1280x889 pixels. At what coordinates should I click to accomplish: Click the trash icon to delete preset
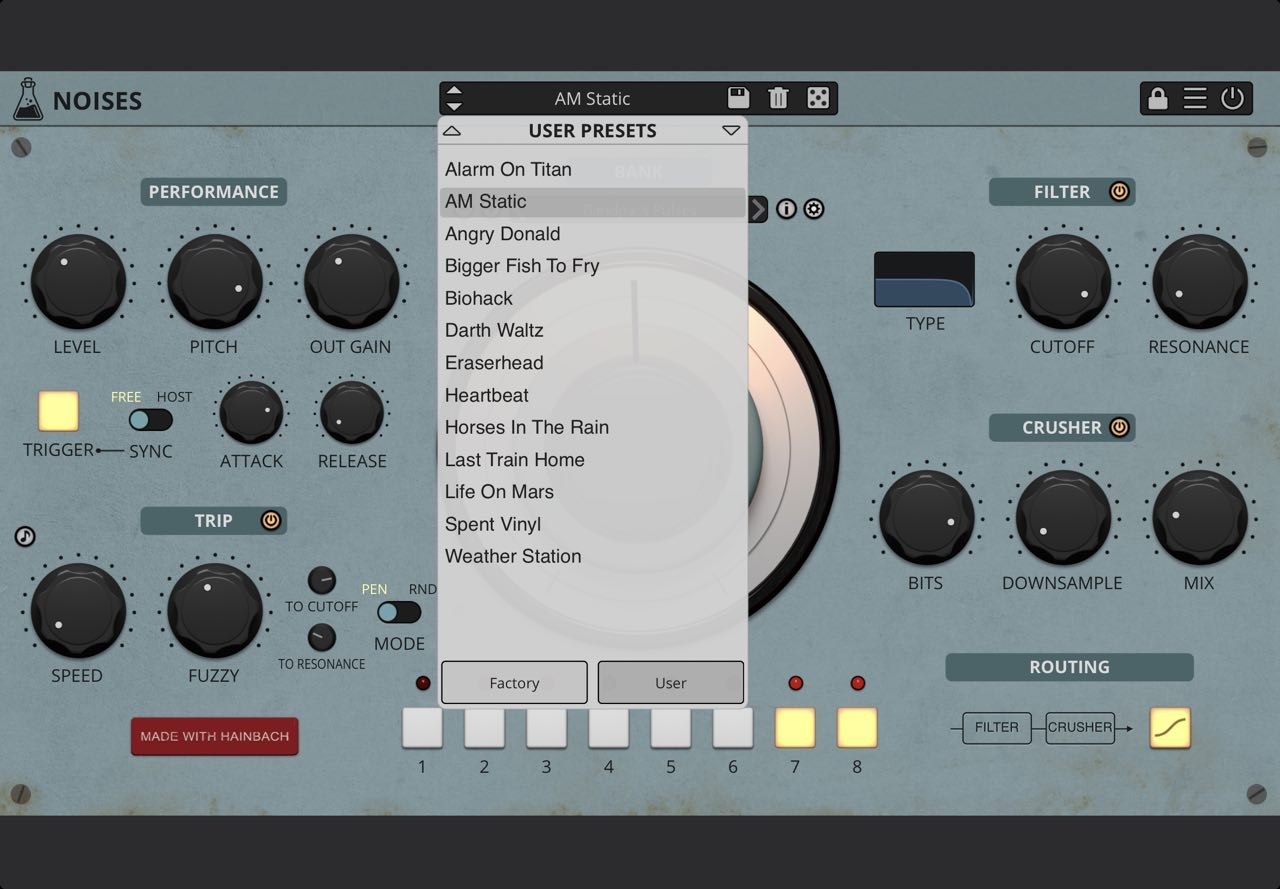coord(778,98)
